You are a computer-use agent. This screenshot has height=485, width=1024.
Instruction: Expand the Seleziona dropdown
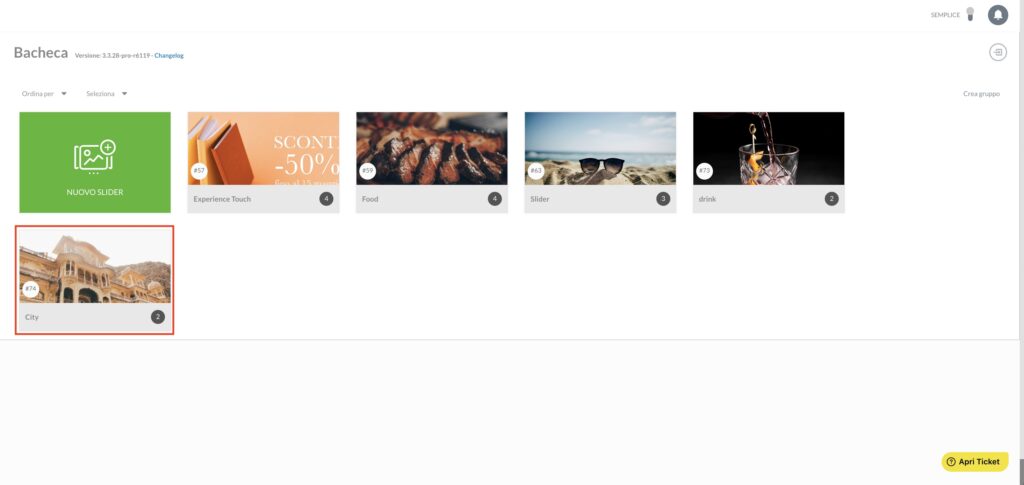107,93
